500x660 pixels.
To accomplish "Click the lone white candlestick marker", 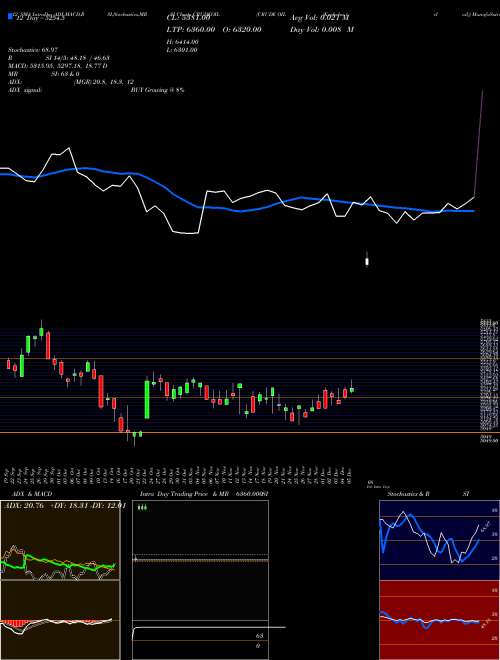I will (367, 260).
